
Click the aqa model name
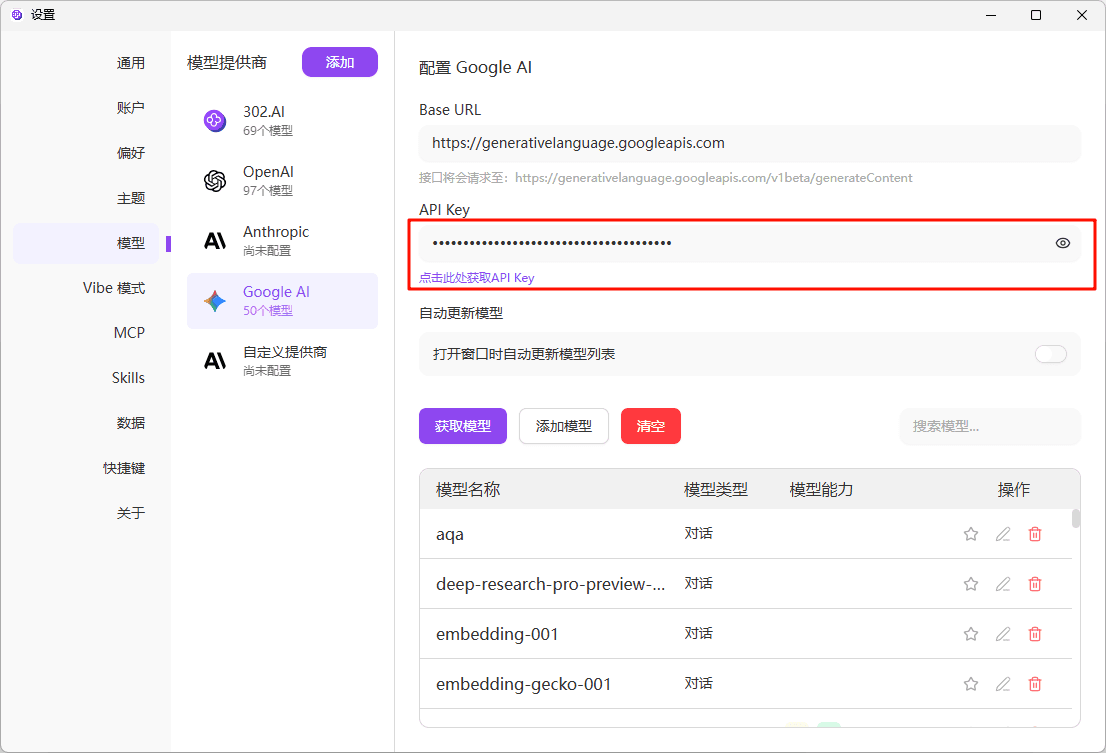pyautogui.click(x=450, y=534)
